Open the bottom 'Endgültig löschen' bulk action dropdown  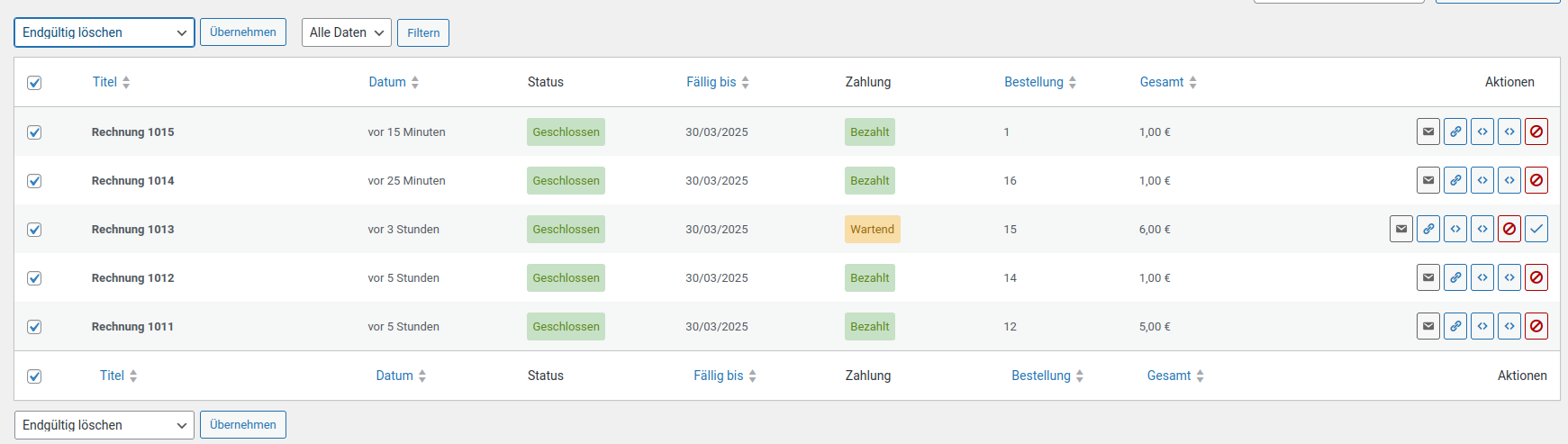[x=104, y=425]
